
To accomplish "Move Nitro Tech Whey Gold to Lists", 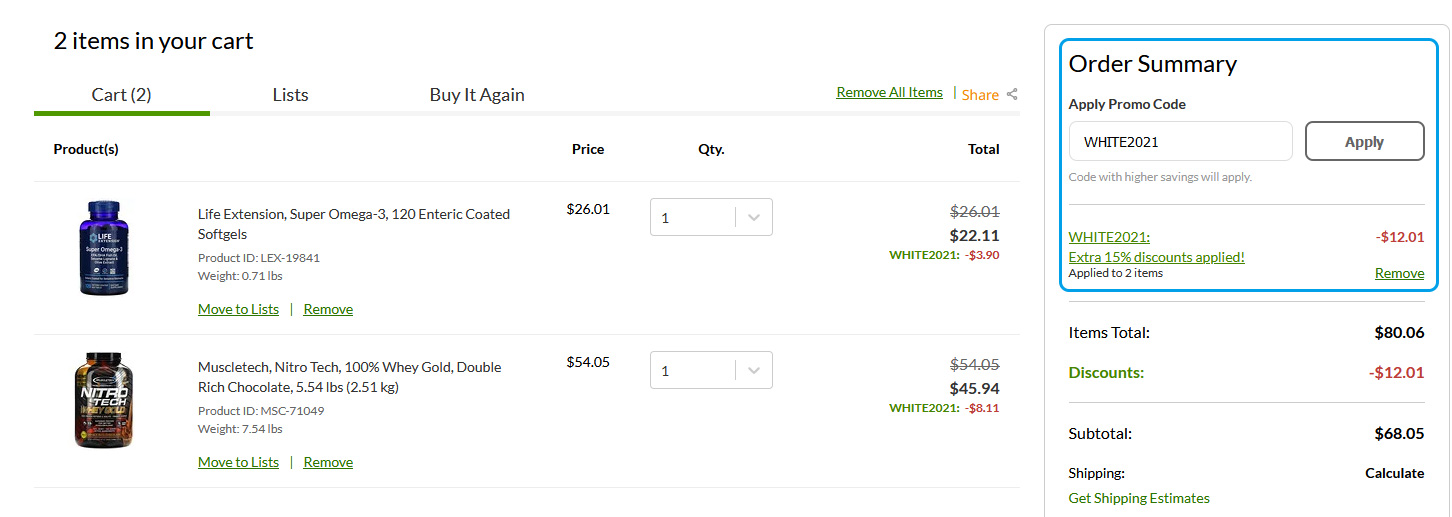I will tap(238, 462).
